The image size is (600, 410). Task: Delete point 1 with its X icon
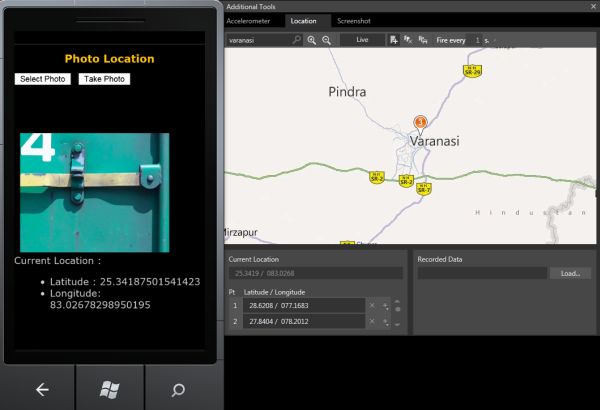pos(372,305)
